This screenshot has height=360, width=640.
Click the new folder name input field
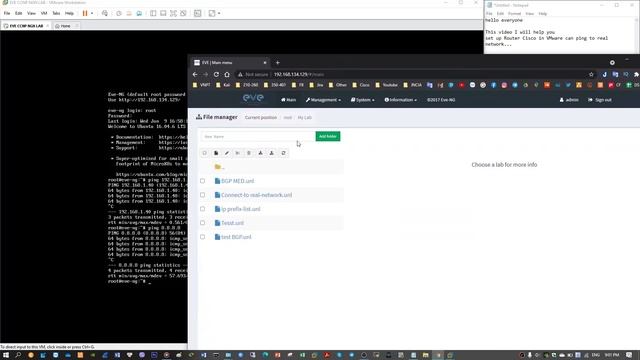(258, 136)
